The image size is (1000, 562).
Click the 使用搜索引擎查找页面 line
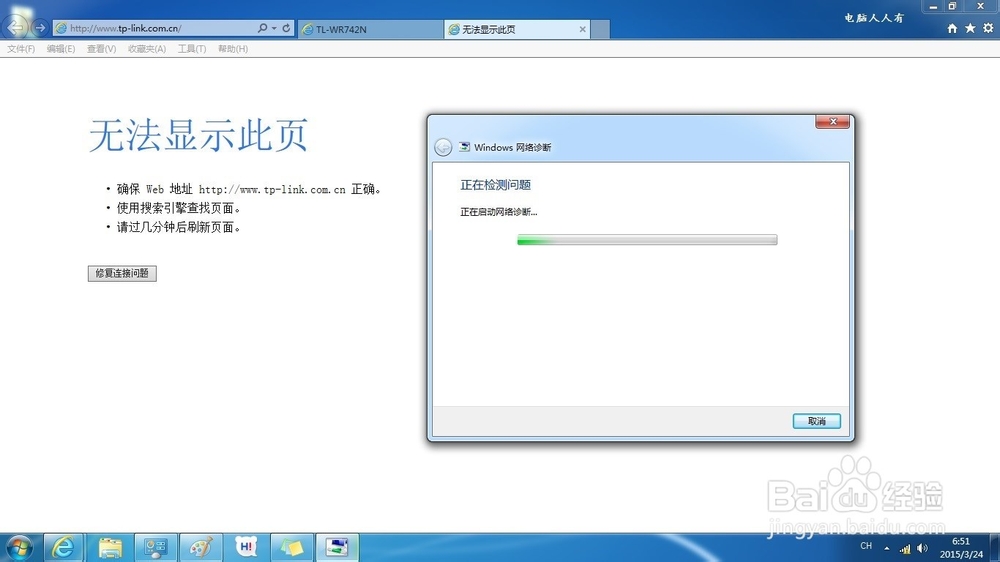coord(179,208)
